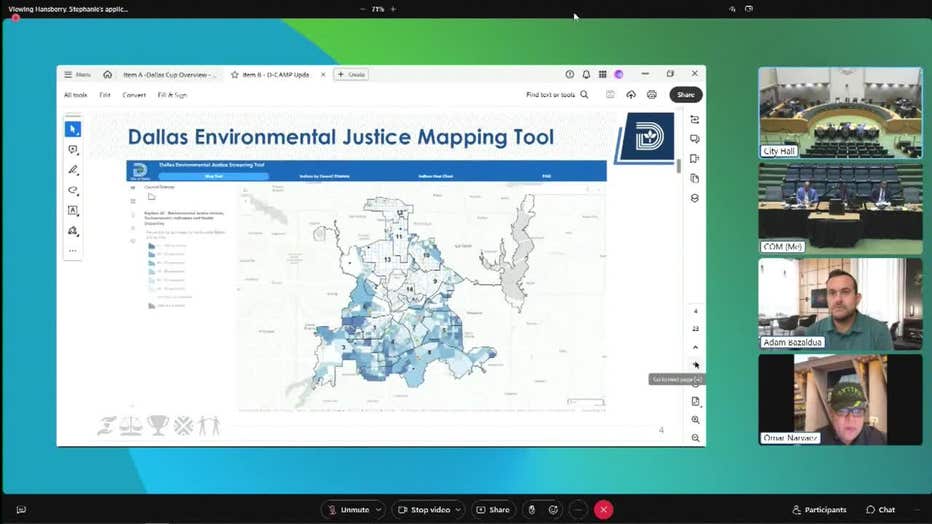Select the City Hall video thumbnail

[840, 112]
